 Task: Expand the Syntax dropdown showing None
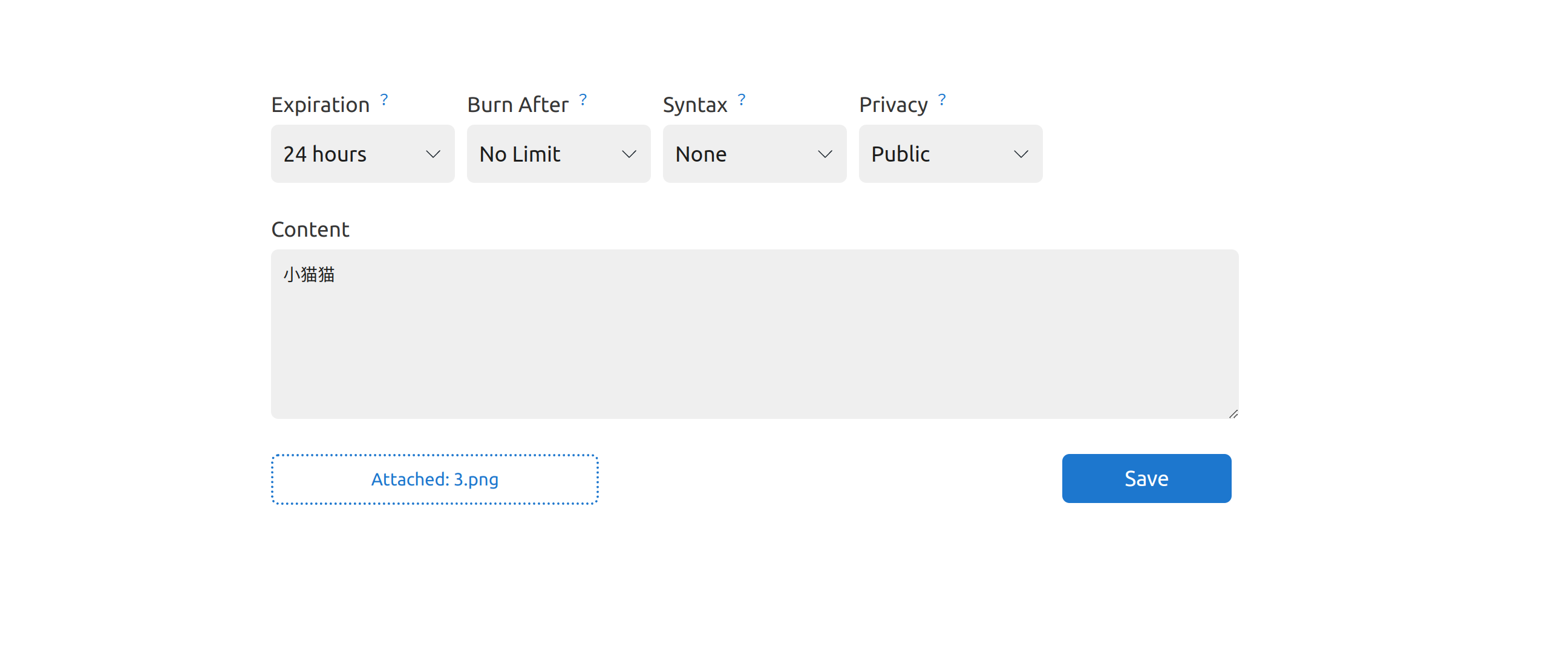click(x=755, y=154)
